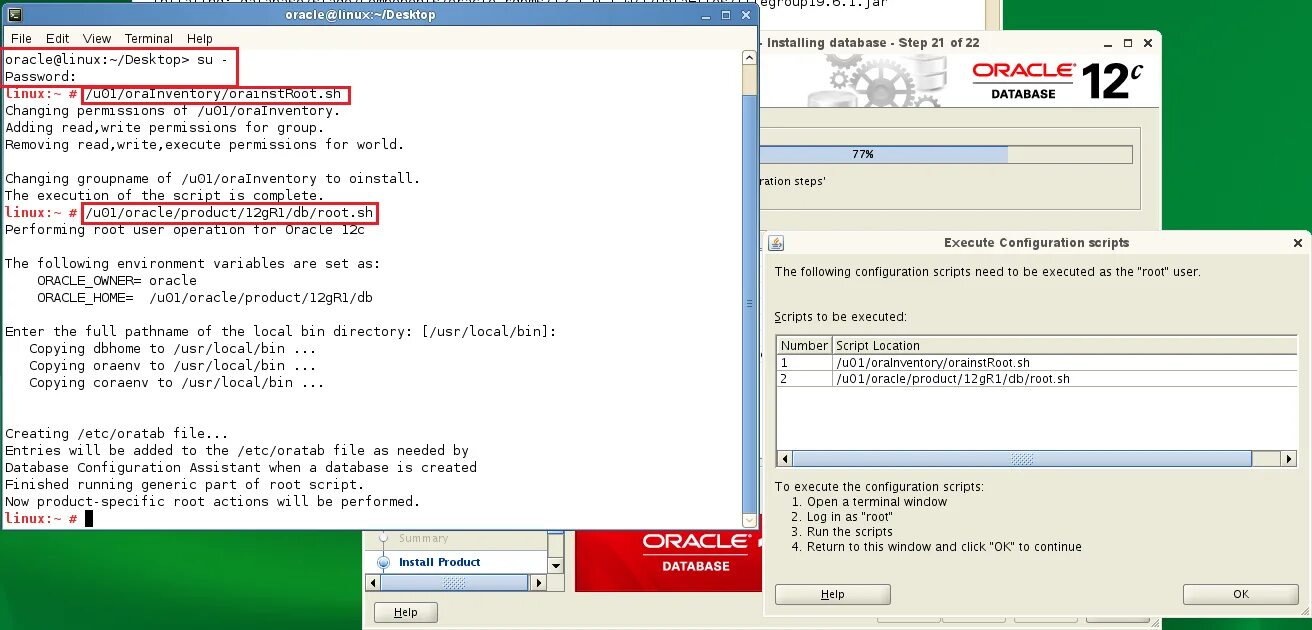Select the /u01/oraInventory/orainstRoot.sh script row
Image resolution: width=1312 pixels, height=630 pixels.
tap(1037, 363)
